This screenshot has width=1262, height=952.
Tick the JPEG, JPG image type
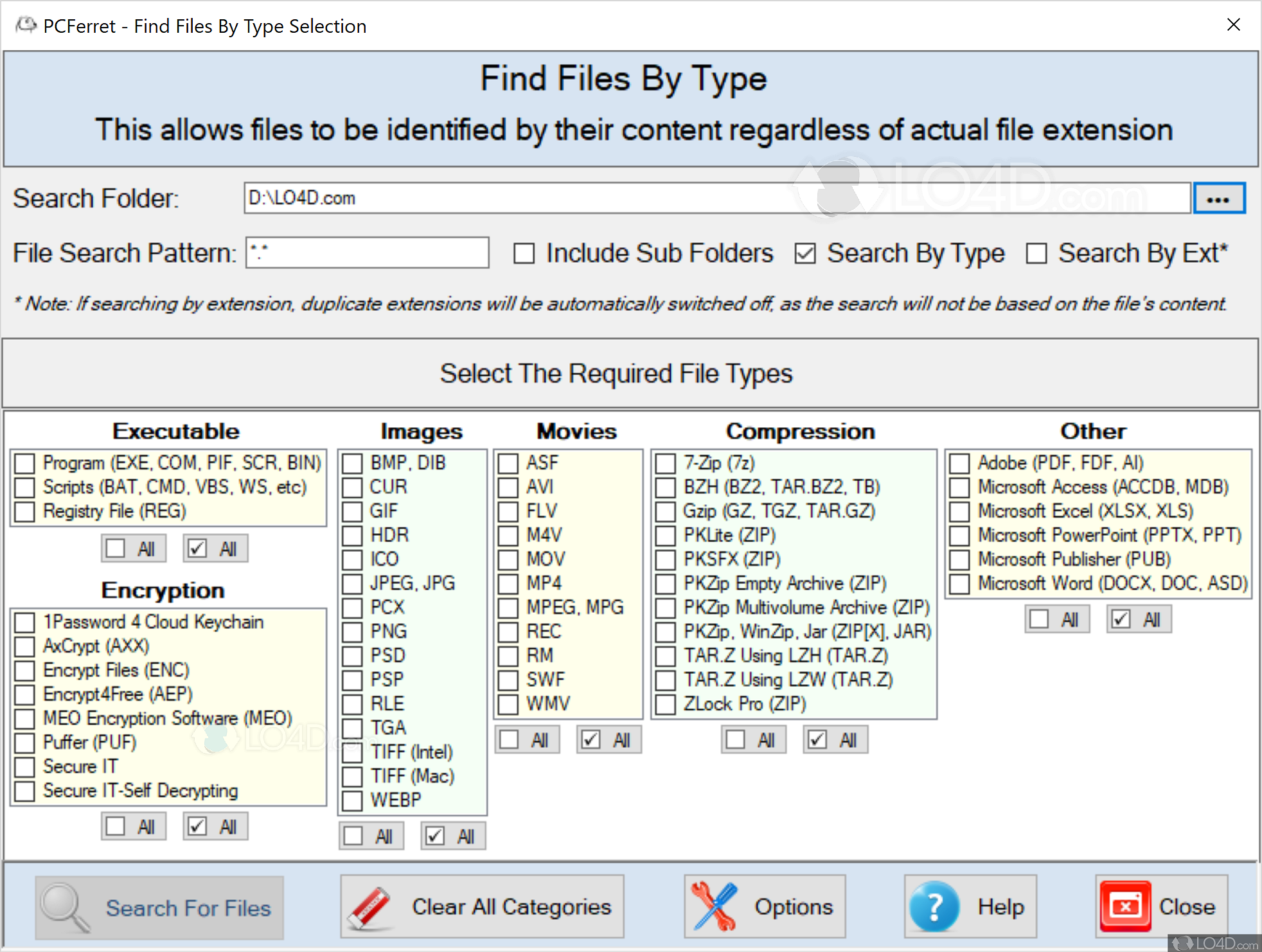pyautogui.click(x=352, y=584)
